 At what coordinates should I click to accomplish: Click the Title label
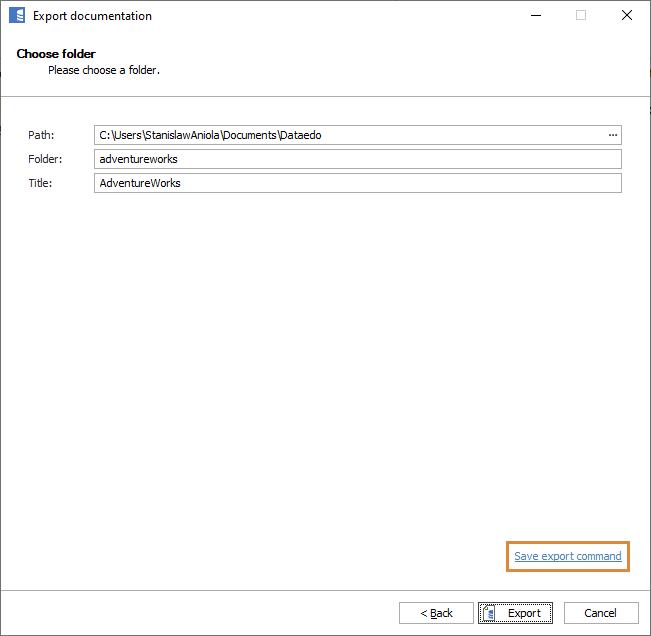coord(40,183)
